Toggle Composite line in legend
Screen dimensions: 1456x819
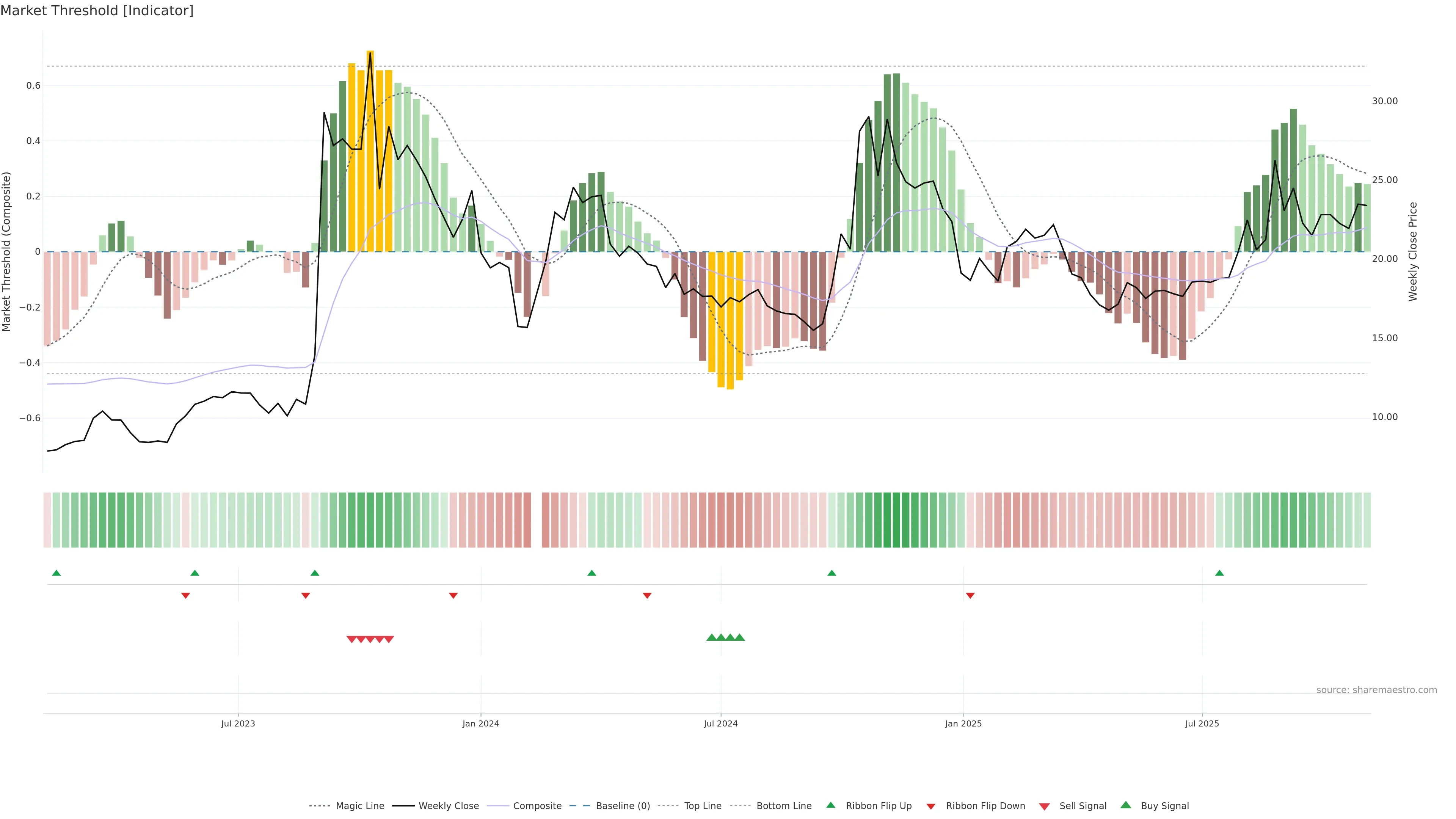pyautogui.click(x=537, y=806)
